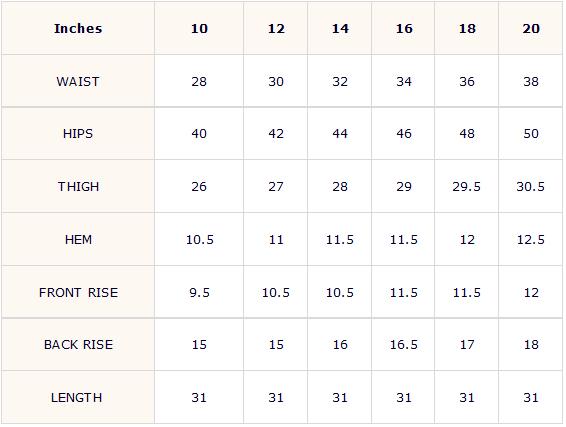Click waist value 28 for size 10
Image resolution: width=566 pixels, height=427 pixels.
pos(199,81)
